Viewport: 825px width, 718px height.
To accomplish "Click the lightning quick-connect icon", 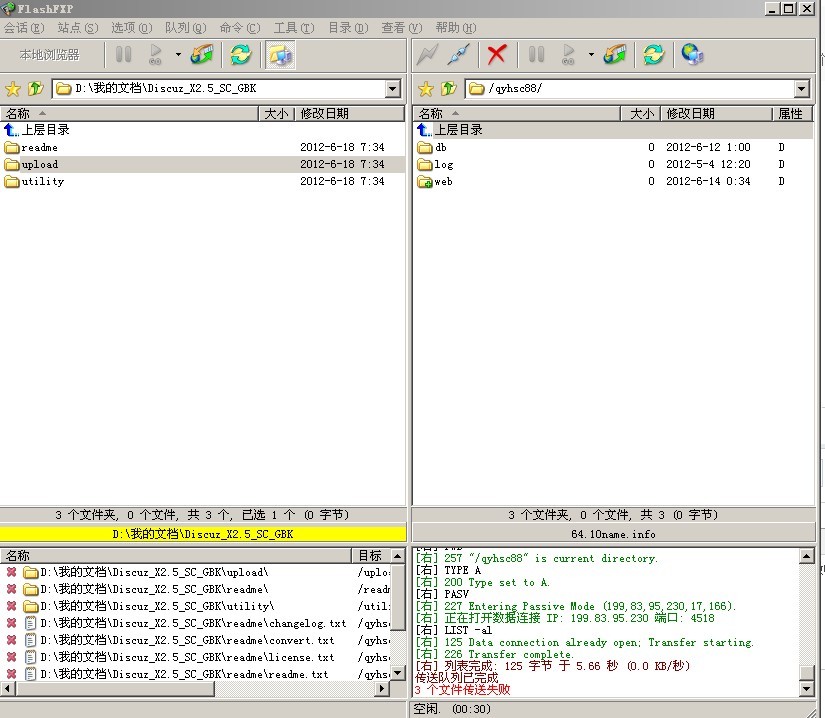I will 427,54.
